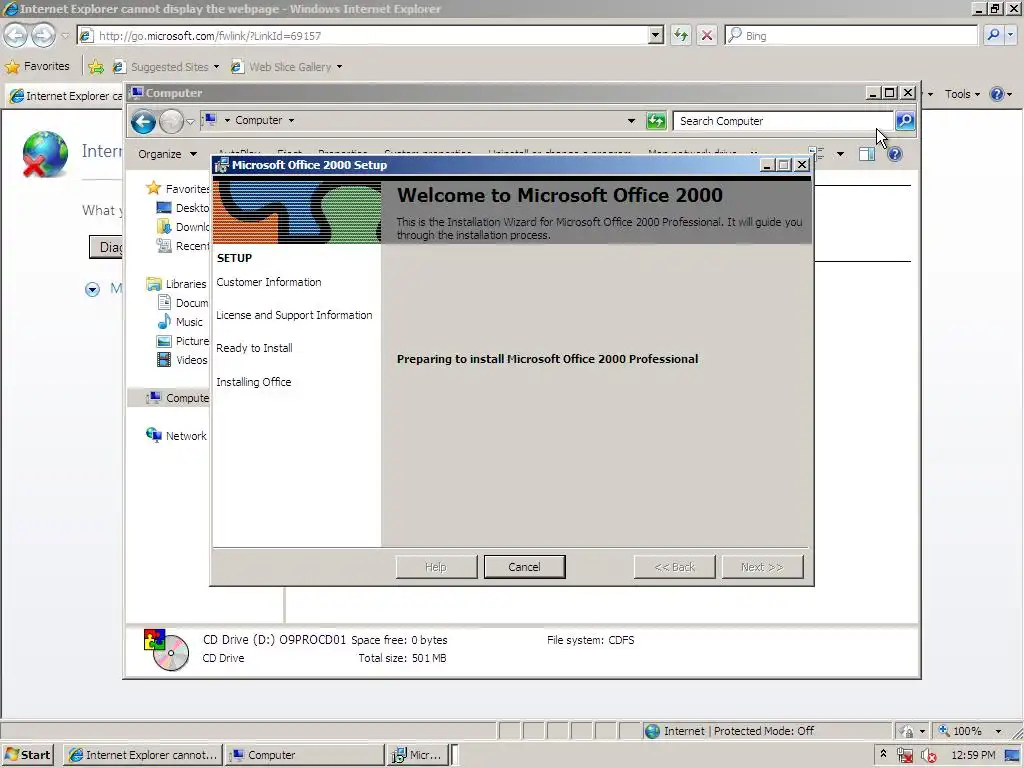Open Suggested Sites dropdown
The height and width of the screenshot is (768, 1024).
[166, 67]
